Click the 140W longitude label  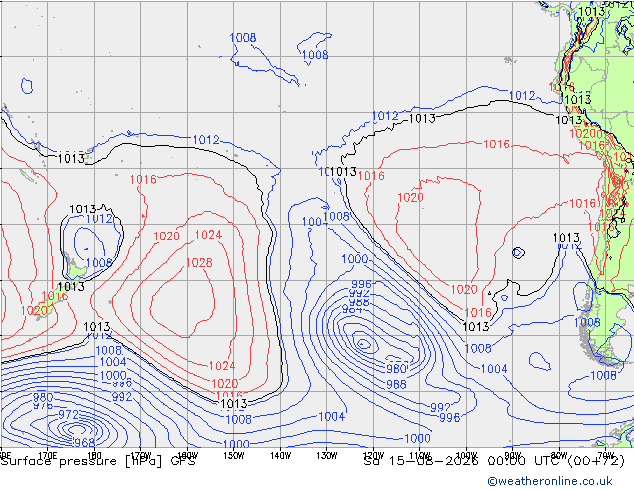click(280, 456)
